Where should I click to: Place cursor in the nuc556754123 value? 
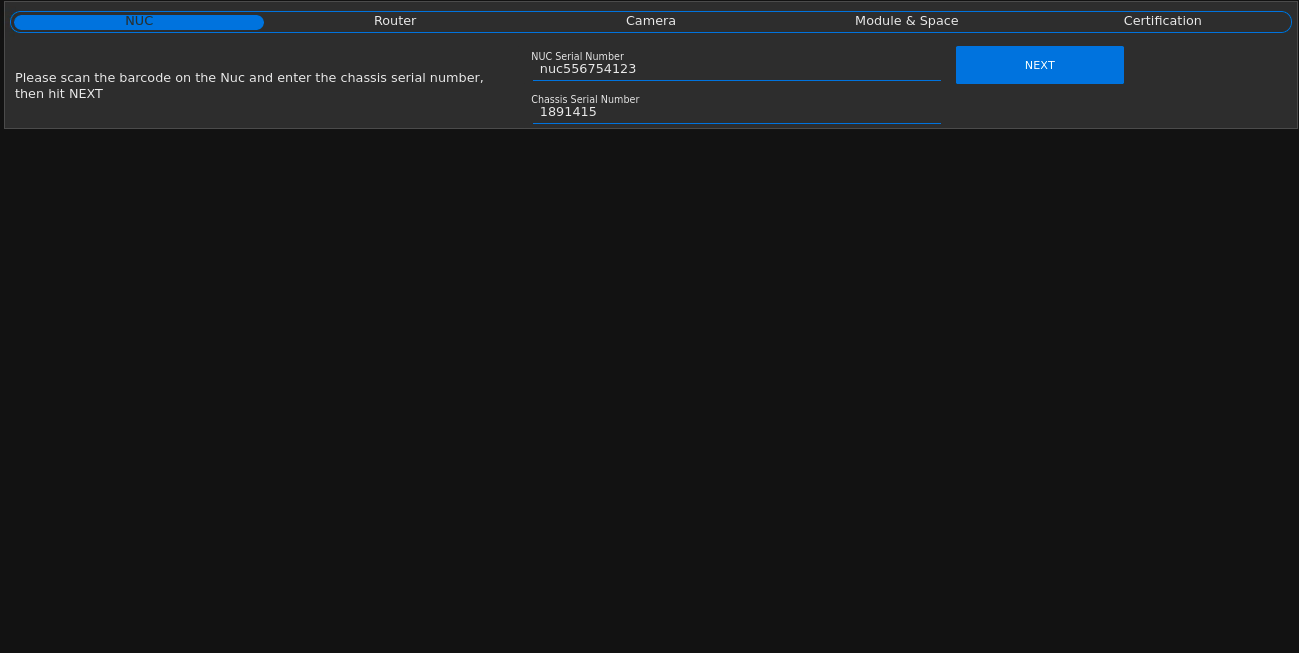588,69
